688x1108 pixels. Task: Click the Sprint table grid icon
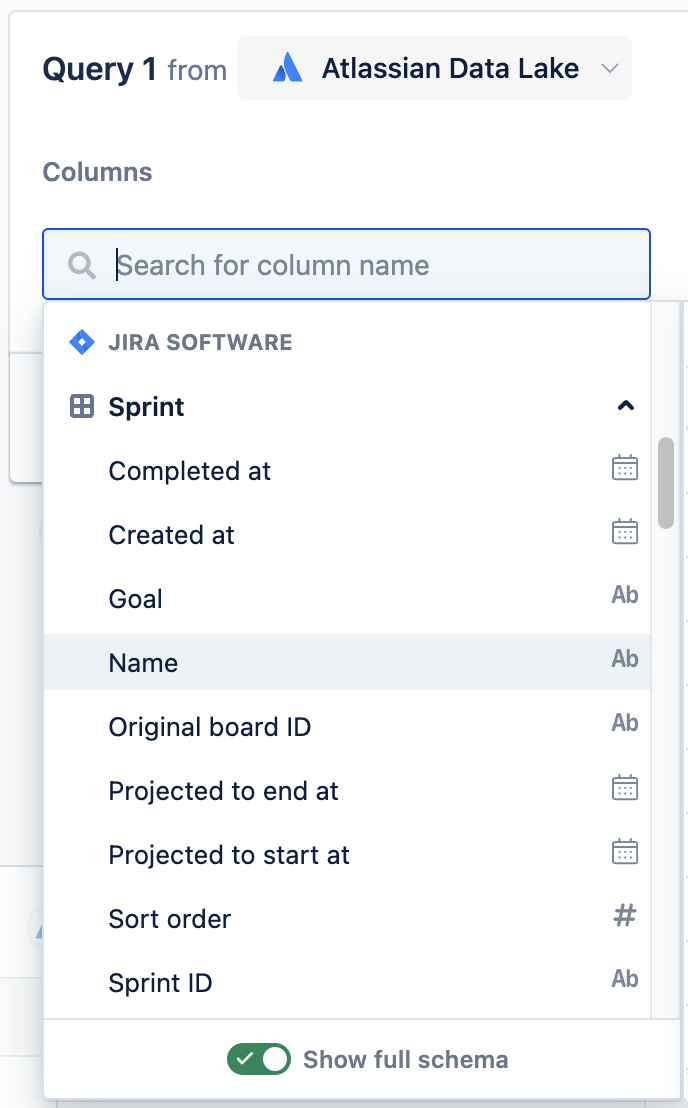82,406
